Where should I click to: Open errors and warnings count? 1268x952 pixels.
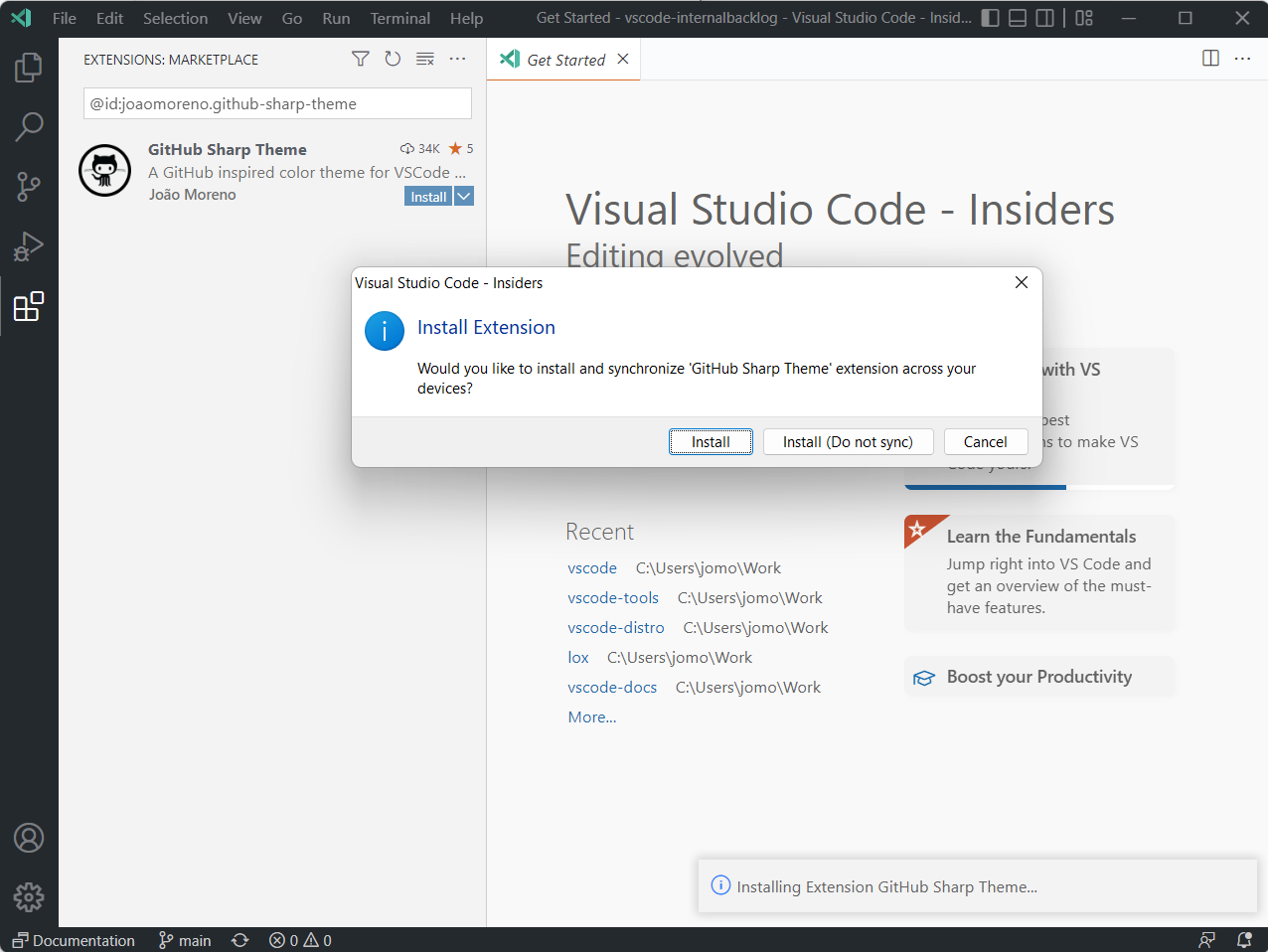click(300, 940)
